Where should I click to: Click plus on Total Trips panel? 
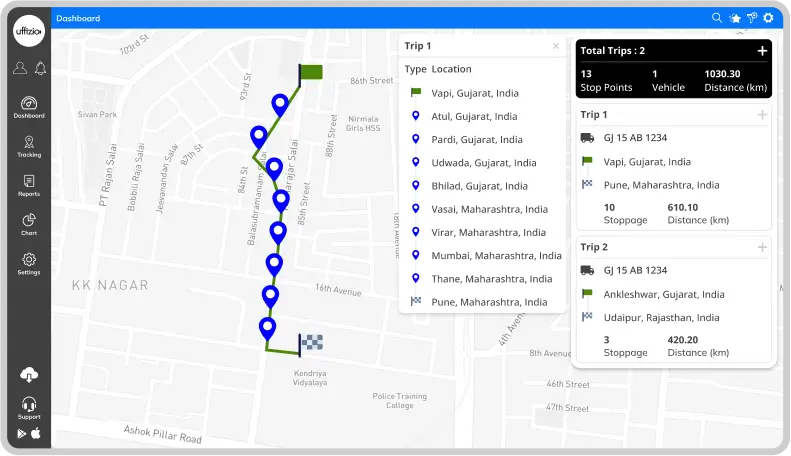tap(762, 51)
